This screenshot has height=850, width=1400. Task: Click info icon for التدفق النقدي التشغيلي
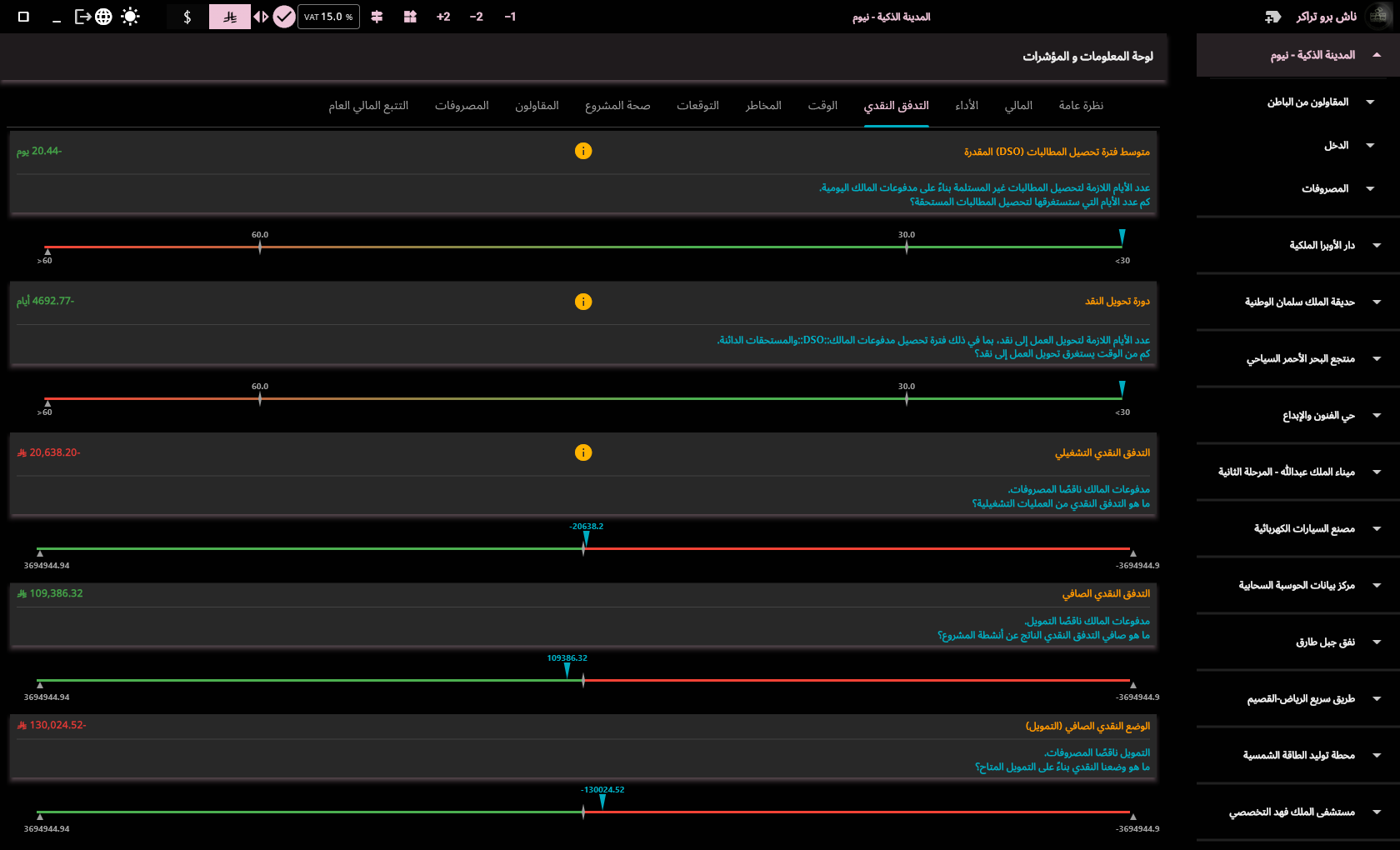583,452
